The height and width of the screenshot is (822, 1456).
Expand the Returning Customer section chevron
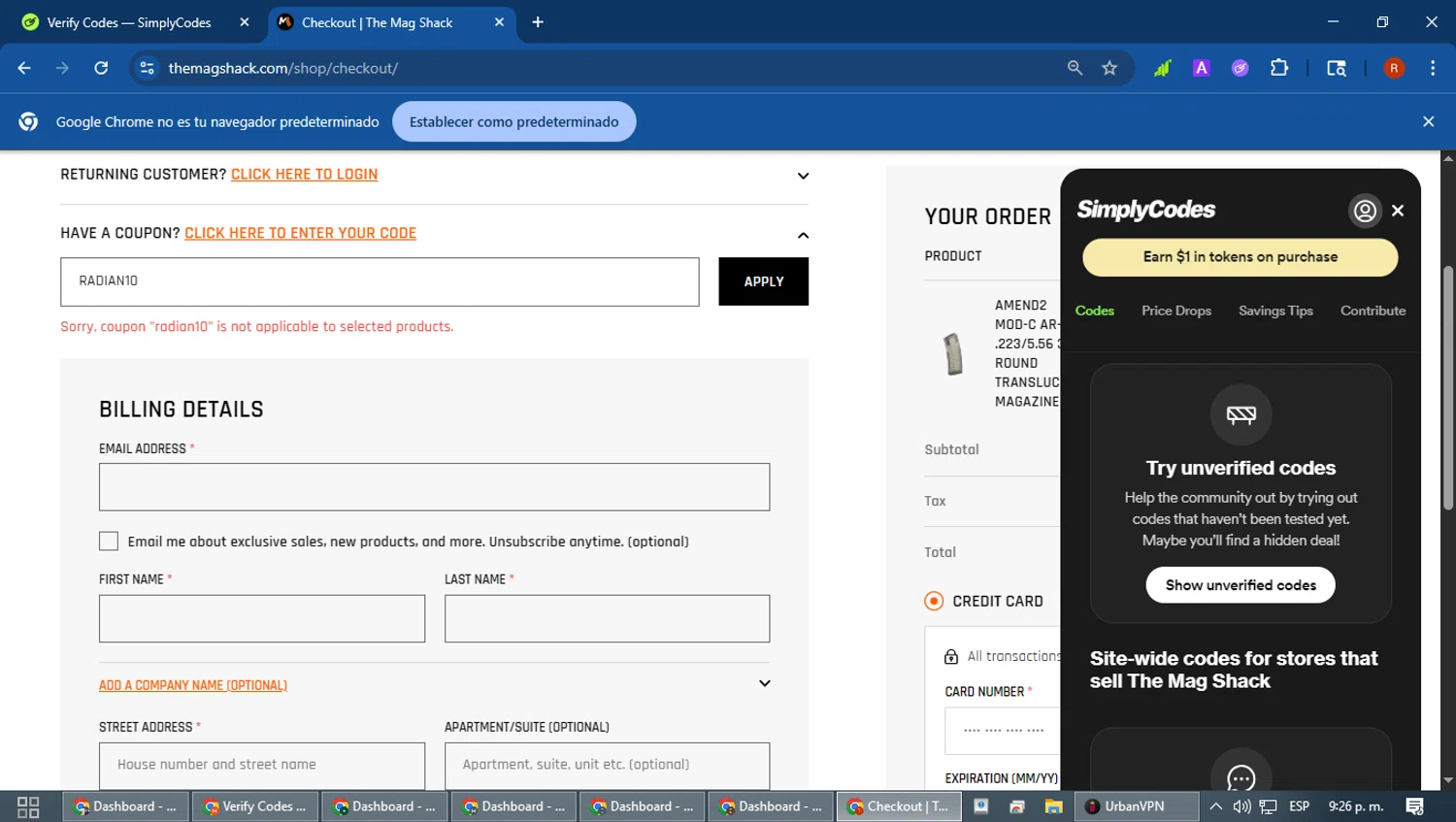[x=803, y=176]
